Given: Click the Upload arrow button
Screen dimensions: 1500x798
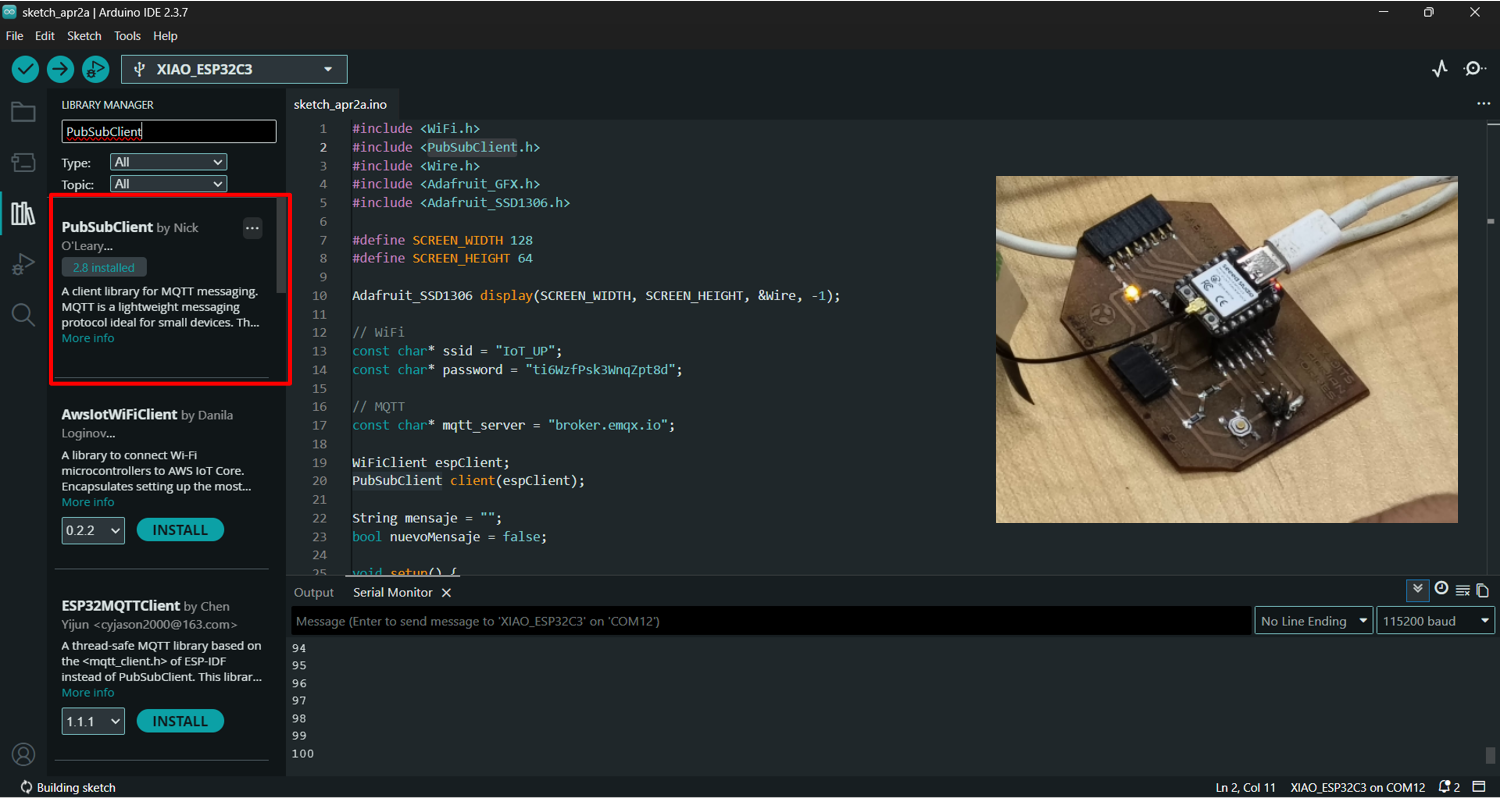Looking at the screenshot, I should click(60, 69).
